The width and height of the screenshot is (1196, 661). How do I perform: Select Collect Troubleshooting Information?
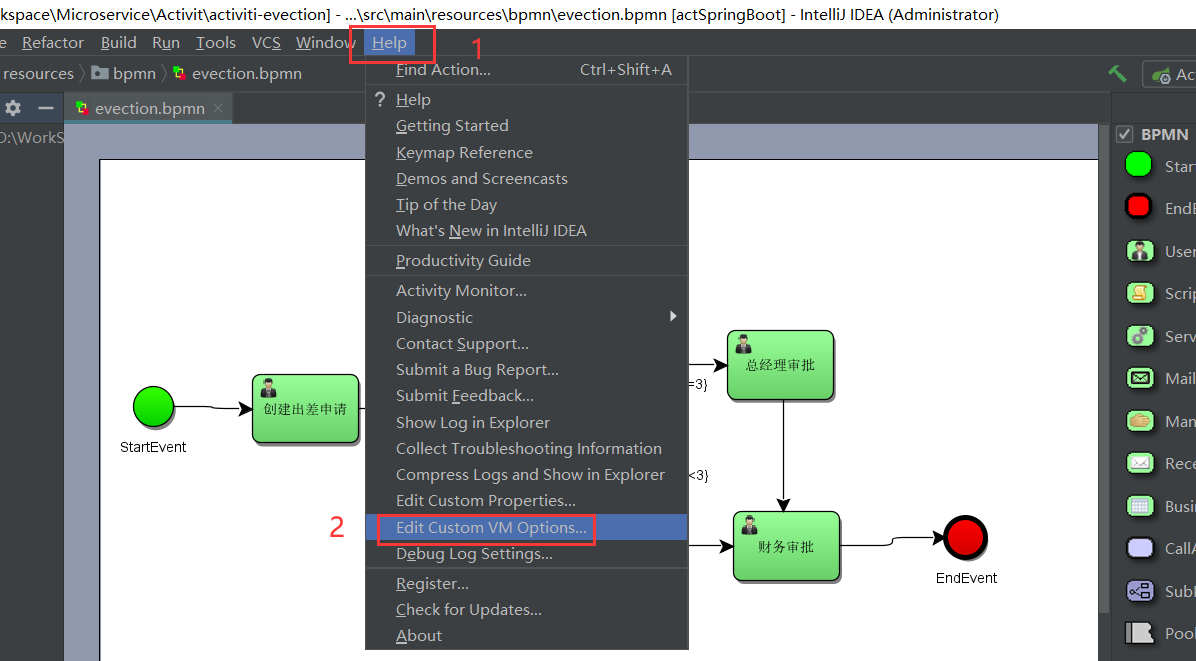[x=526, y=448]
